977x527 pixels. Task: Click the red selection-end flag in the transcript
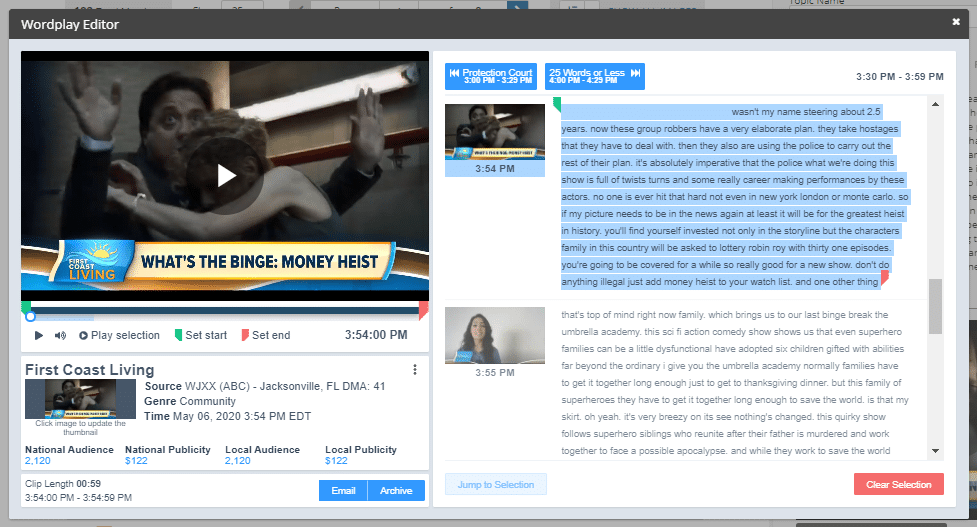pyautogui.click(x=885, y=278)
